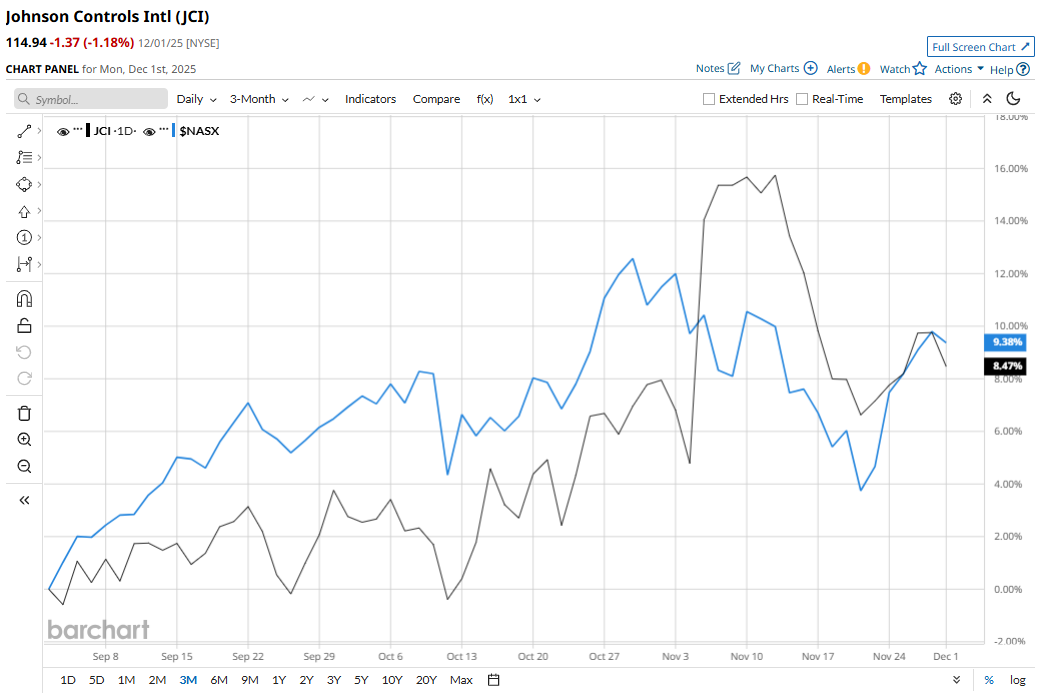
Task: Select the 1D time range
Action: point(68,680)
